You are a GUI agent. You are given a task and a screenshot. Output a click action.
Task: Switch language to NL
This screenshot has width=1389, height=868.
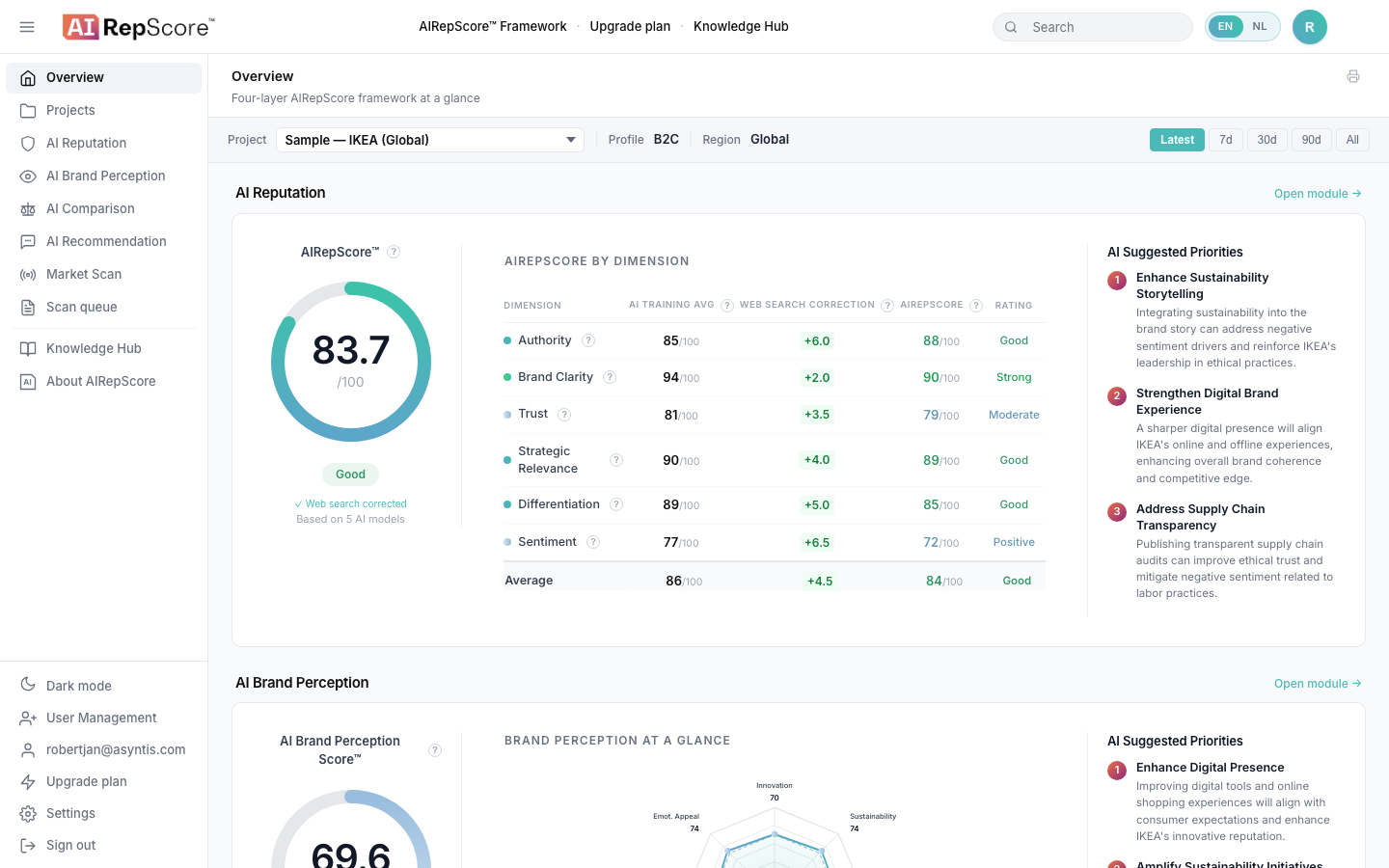(1260, 27)
